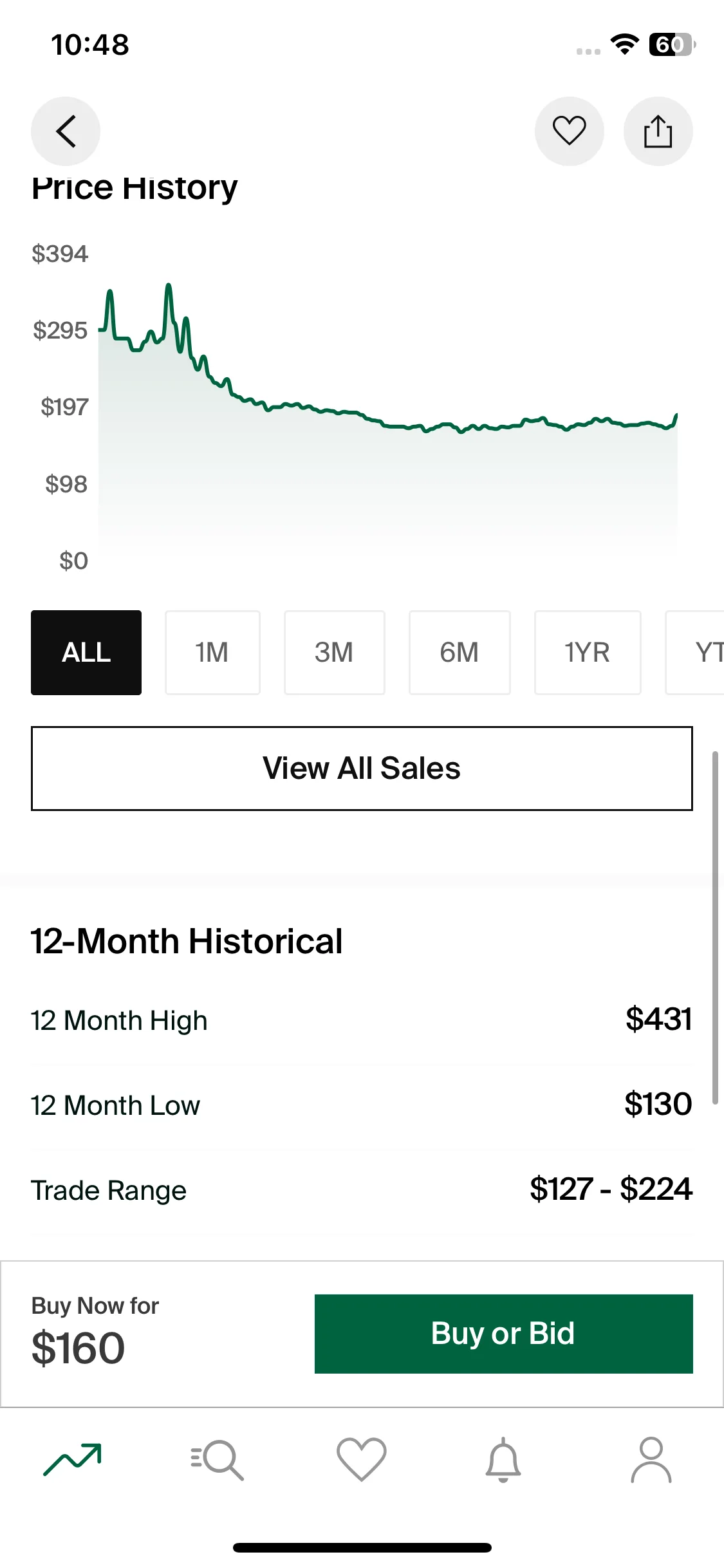This screenshot has width=724, height=1568.
Task: Tap the latest point at chart's right end
Action: (x=676, y=415)
